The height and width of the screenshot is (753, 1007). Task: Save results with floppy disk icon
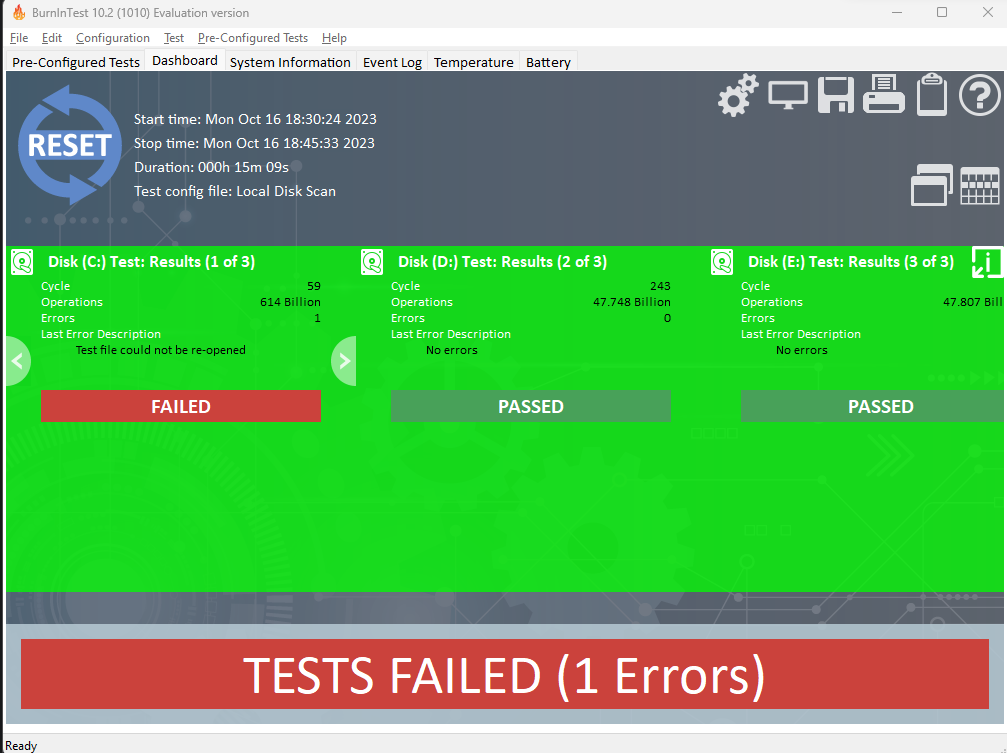pyautogui.click(x=836, y=95)
